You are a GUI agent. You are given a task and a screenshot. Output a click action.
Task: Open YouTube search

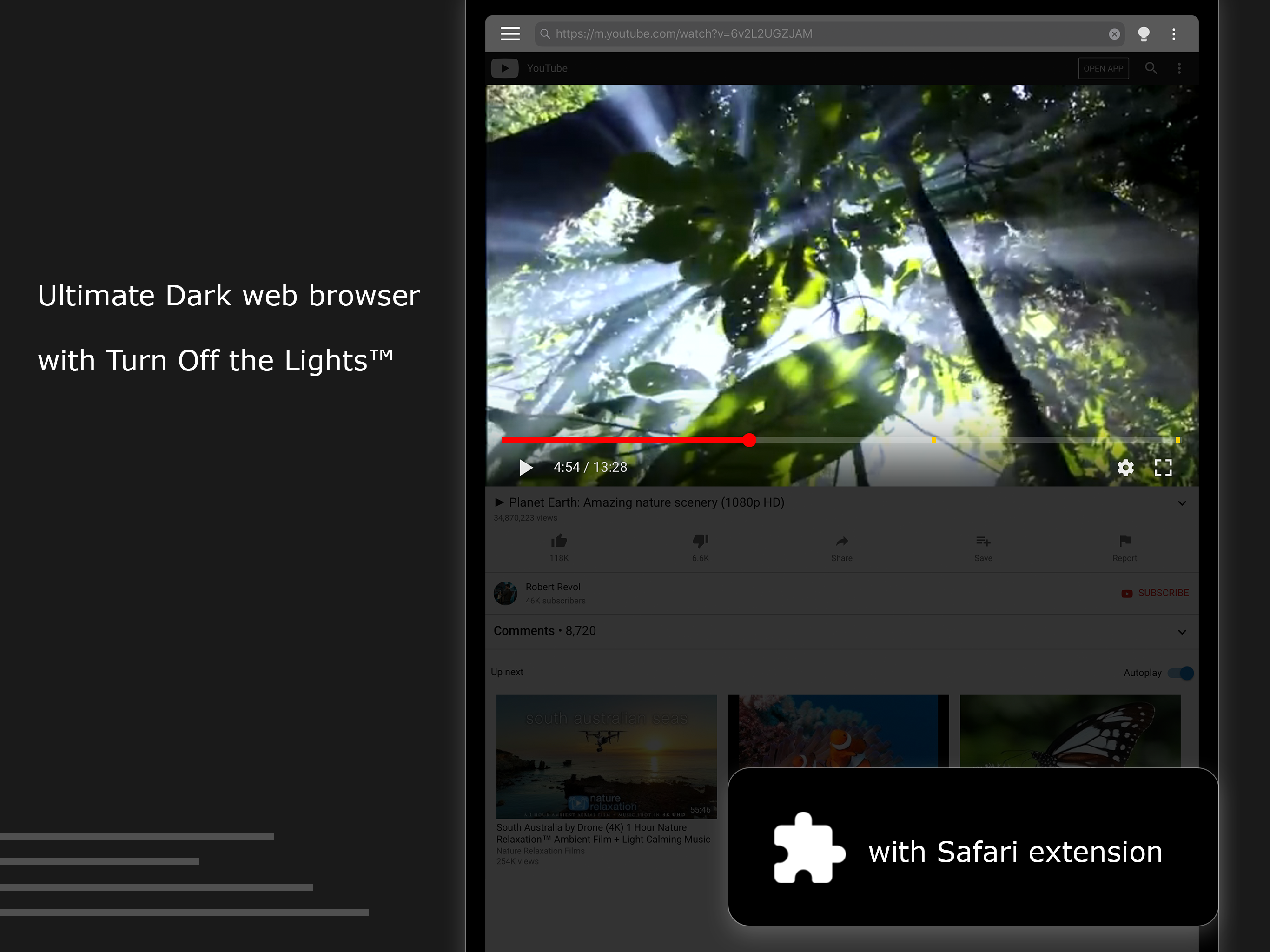[x=1151, y=68]
